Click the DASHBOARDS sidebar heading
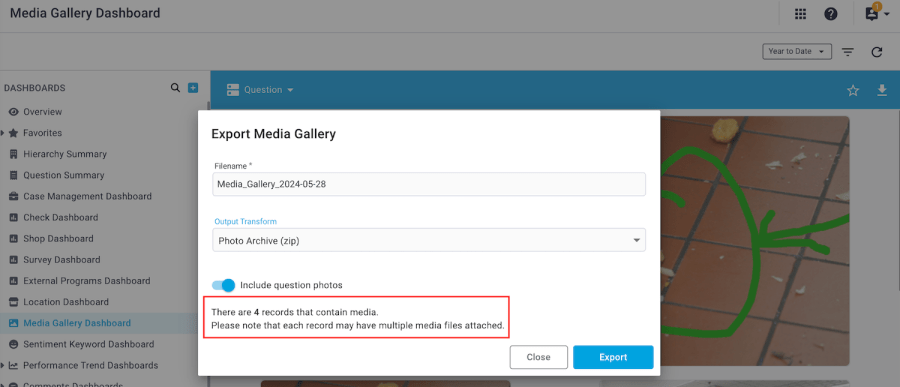The image size is (900, 387). (34, 88)
